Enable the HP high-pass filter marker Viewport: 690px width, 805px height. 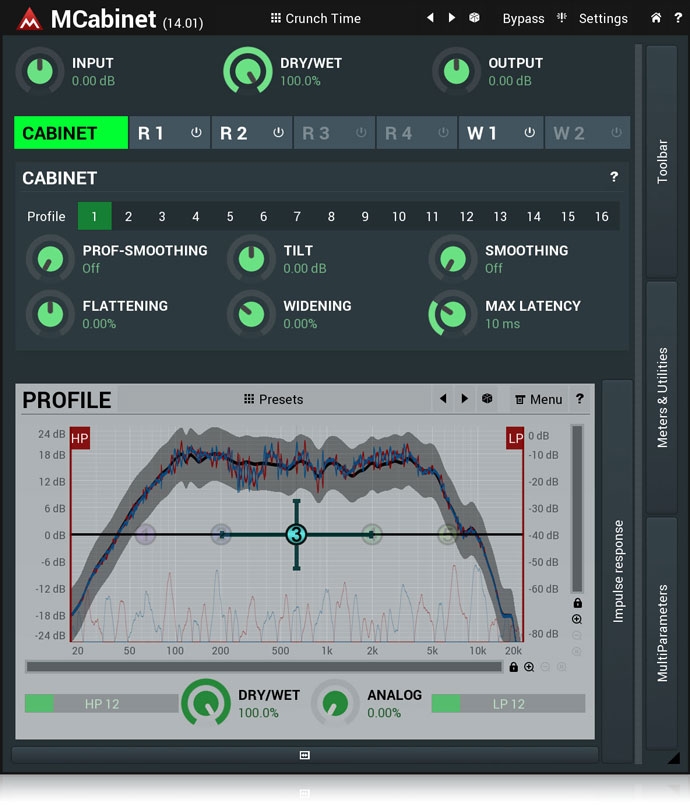point(80,438)
